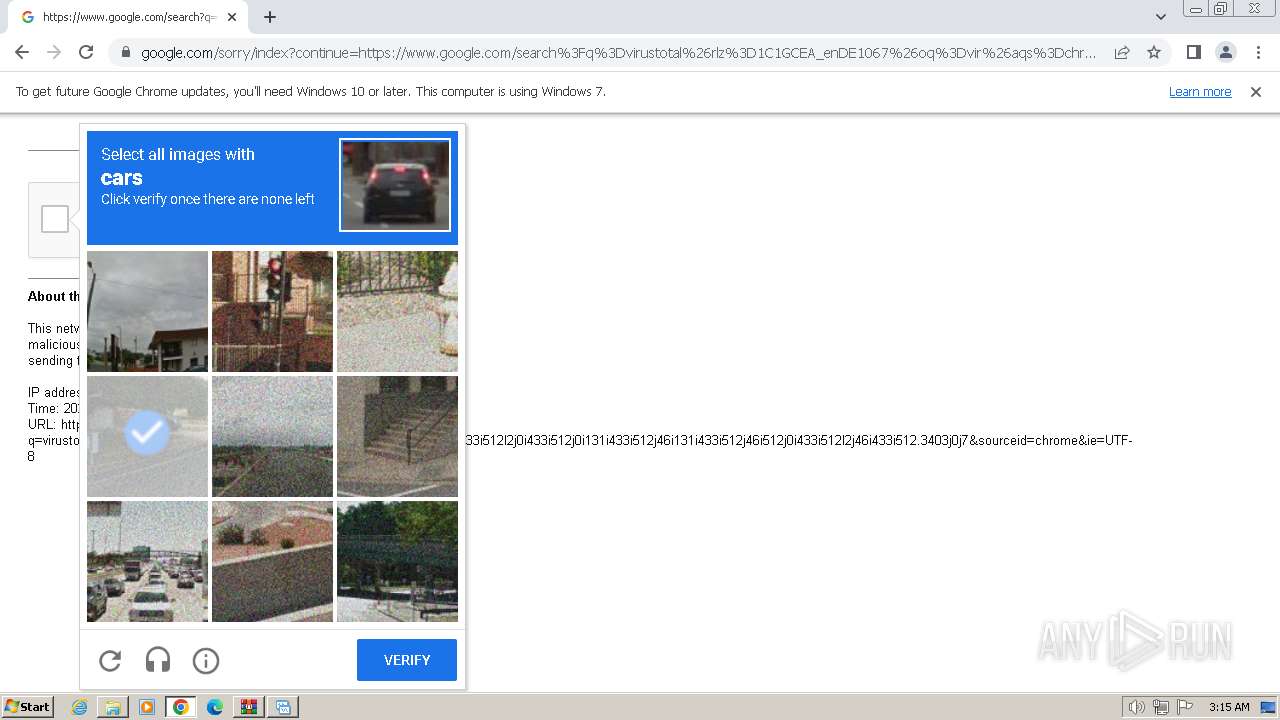Open Windows Explorer from taskbar
Screen dimensions: 1280x720
(113, 707)
